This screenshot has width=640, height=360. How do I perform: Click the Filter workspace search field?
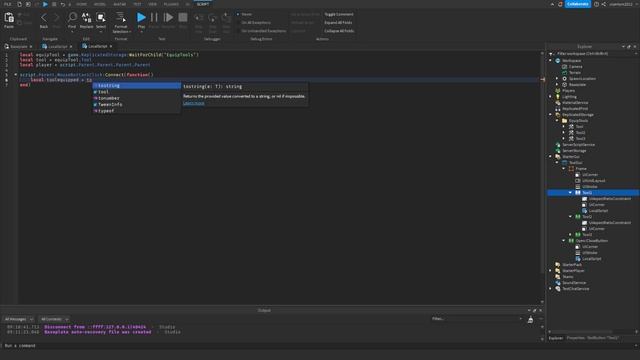point(593,53)
